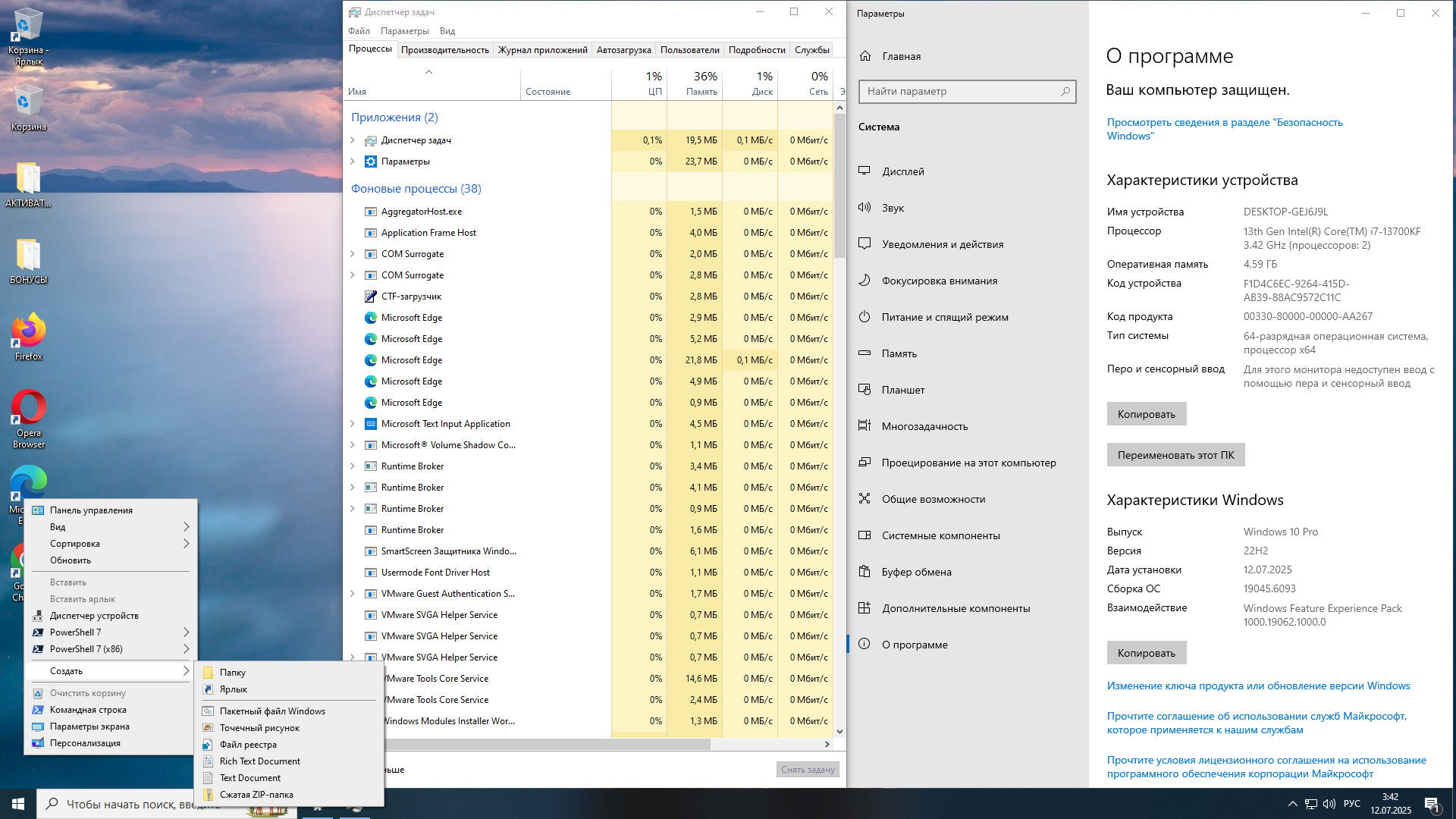Click the taskbar clock showing 3:42
The image size is (1456, 819).
tap(1390, 804)
